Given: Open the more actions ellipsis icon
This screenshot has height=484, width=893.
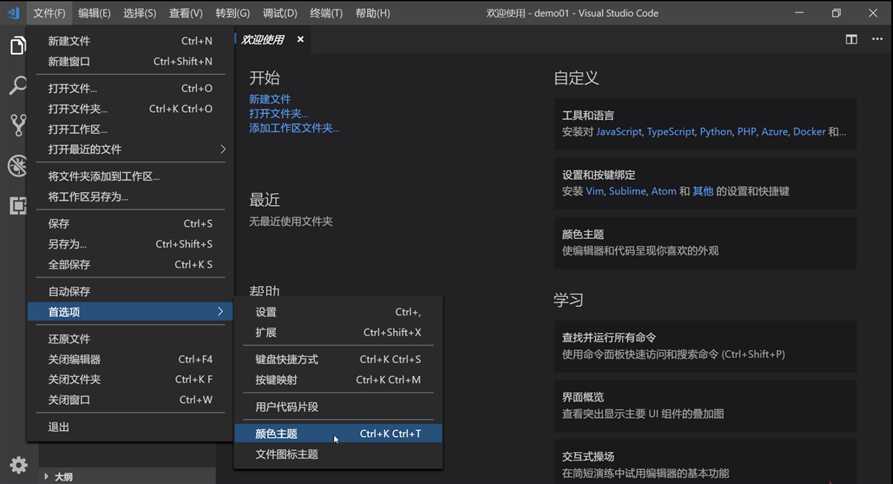Looking at the screenshot, I should coord(877,39).
